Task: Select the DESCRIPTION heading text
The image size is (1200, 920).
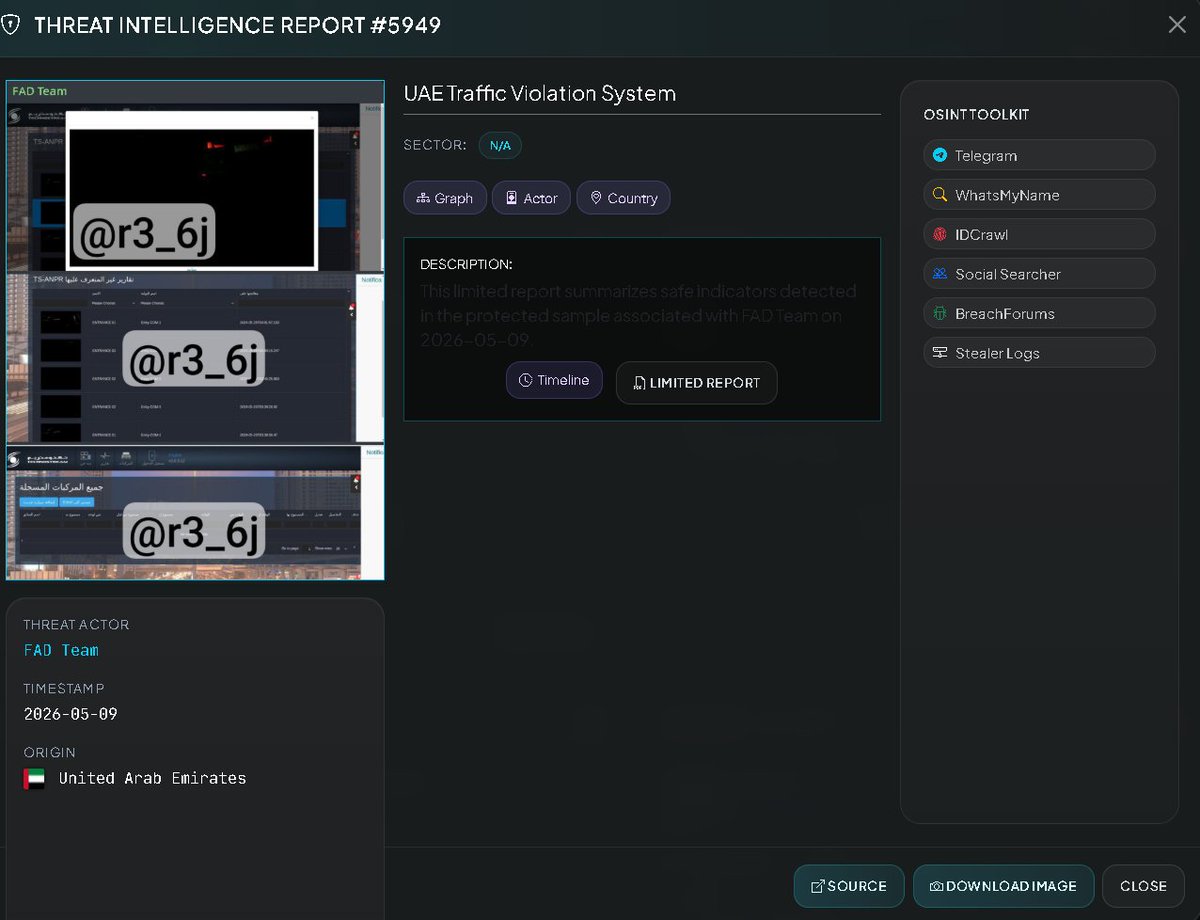Action: tap(466, 264)
